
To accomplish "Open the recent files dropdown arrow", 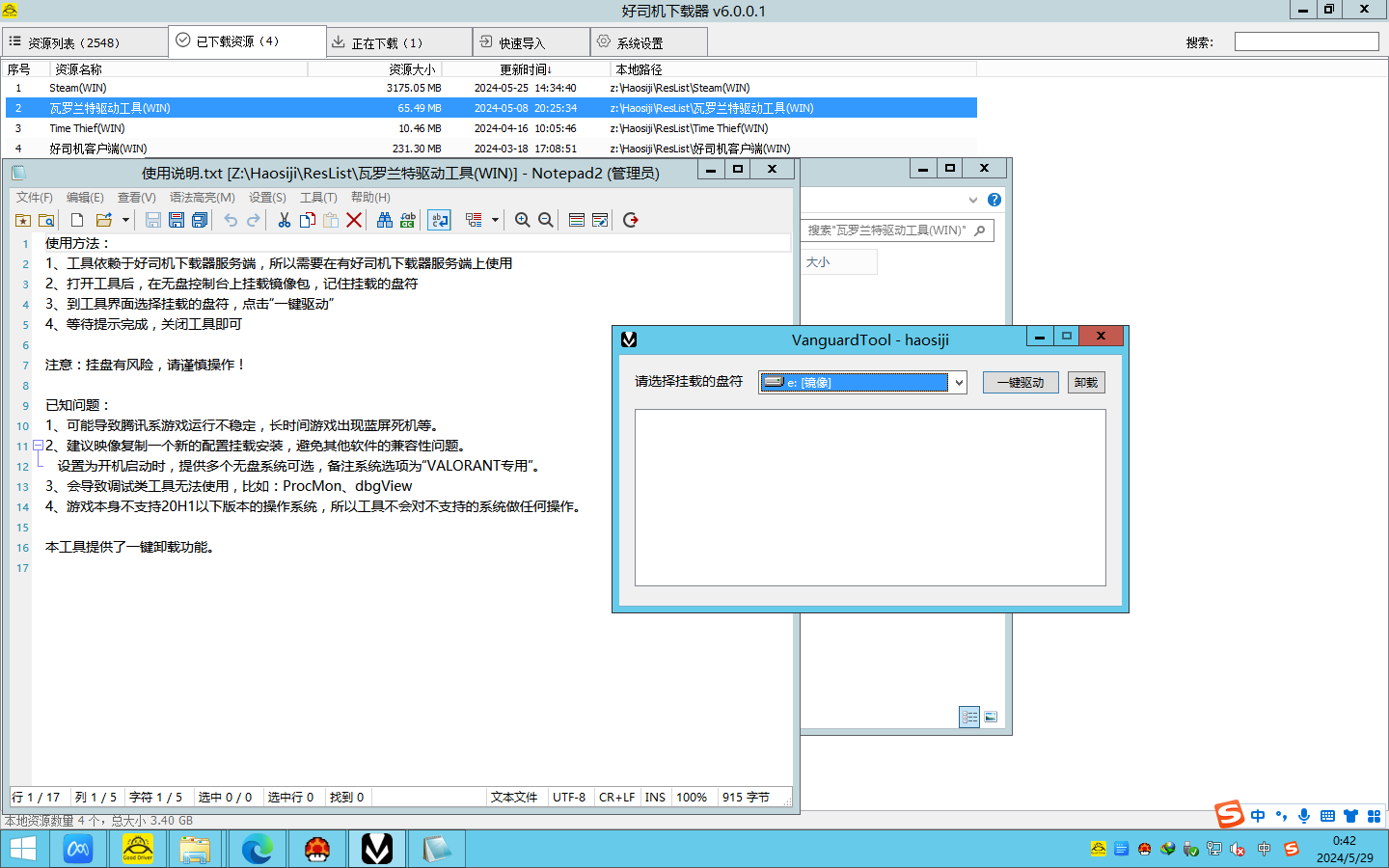I will pos(125,220).
